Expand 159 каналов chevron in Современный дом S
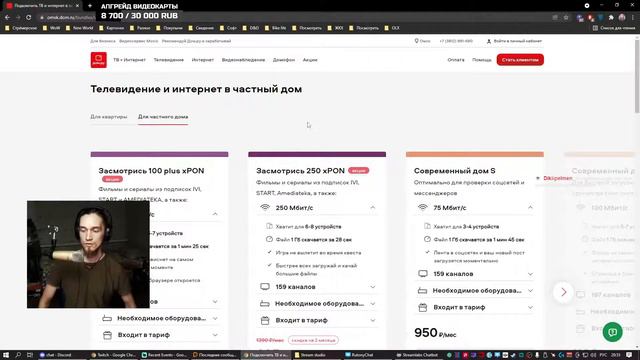Image resolution: width=640 pixels, height=360 pixels. point(530,274)
